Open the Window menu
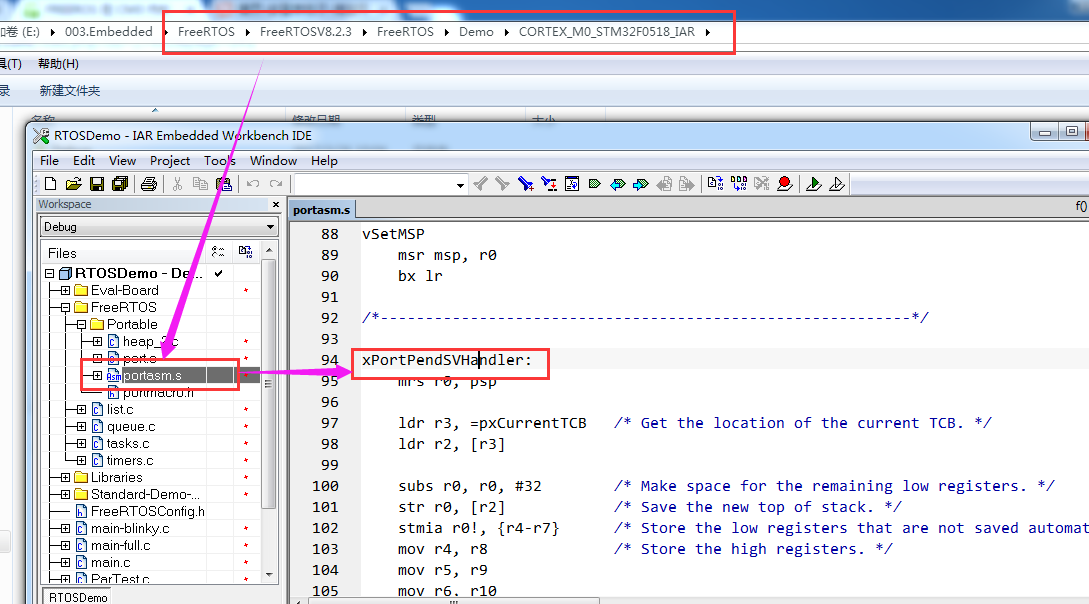1089x604 pixels. pos(274,160)
